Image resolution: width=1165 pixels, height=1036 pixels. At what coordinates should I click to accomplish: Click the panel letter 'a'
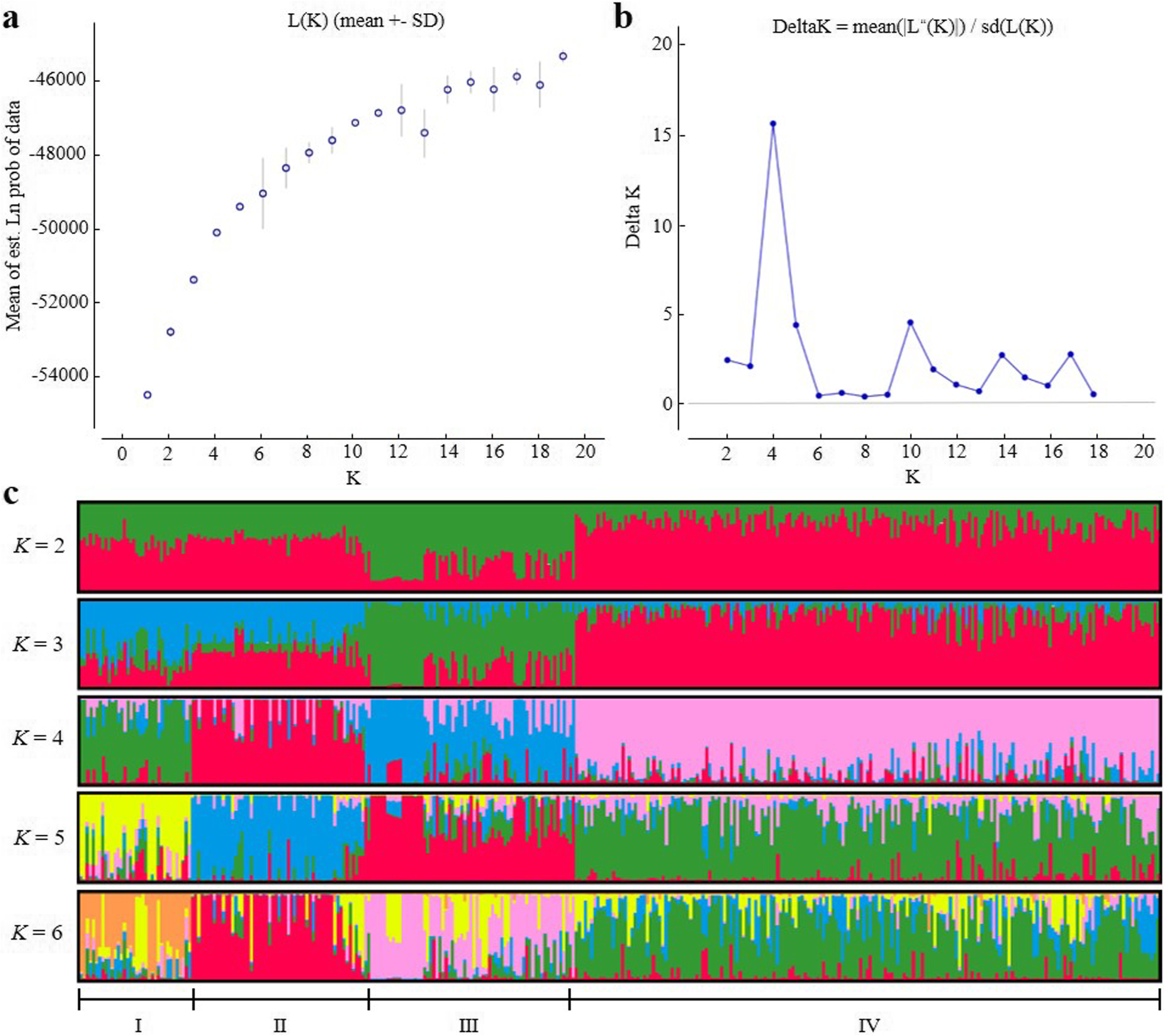(x=11, y=20)
